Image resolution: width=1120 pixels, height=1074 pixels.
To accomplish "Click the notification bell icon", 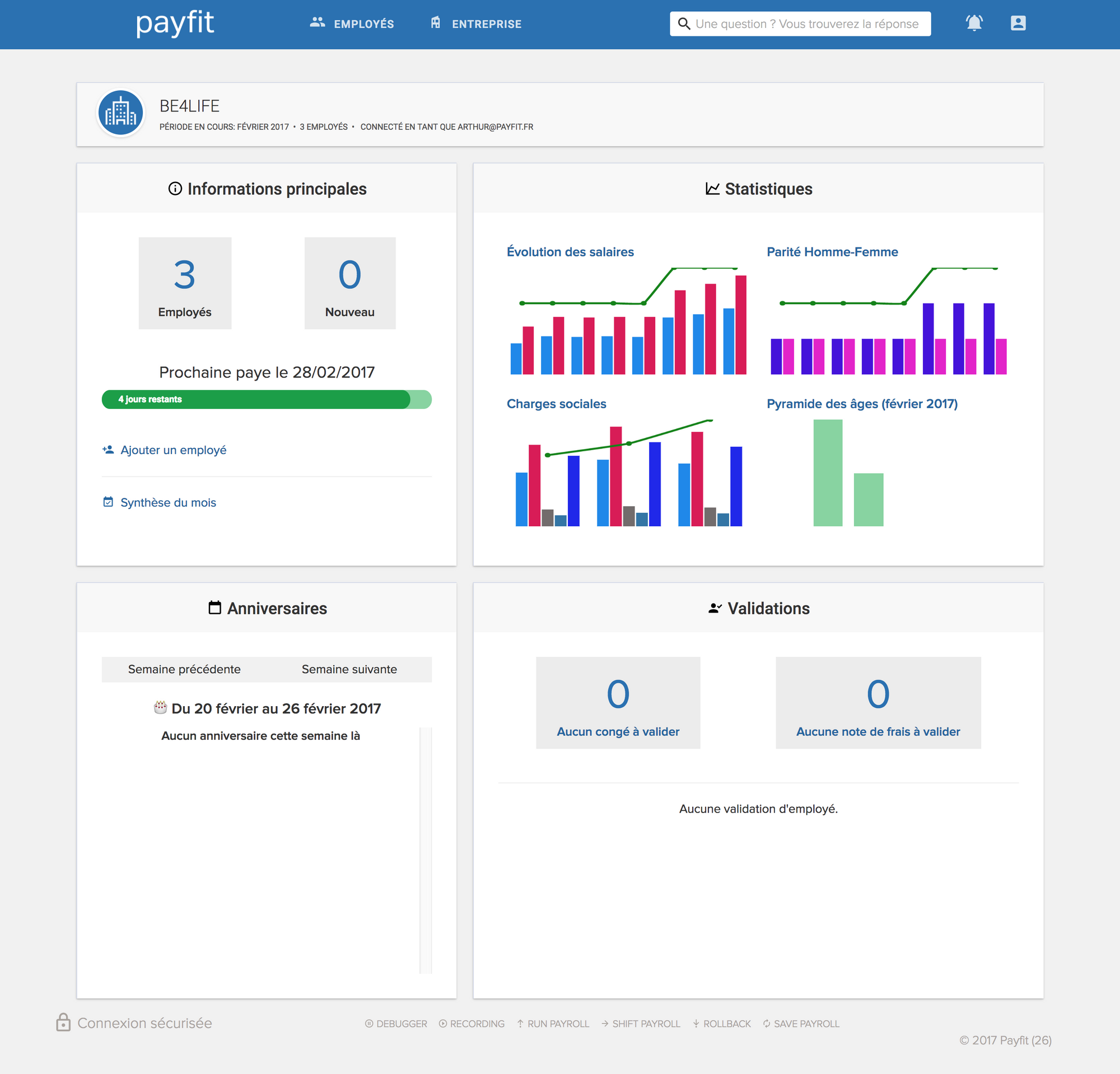I will coord(974,24).
